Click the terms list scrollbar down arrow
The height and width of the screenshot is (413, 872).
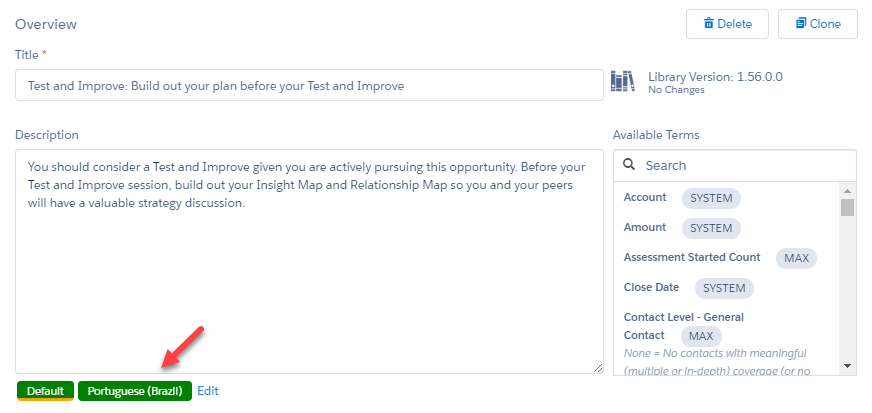pyautogui.click(x=847, y=365)
